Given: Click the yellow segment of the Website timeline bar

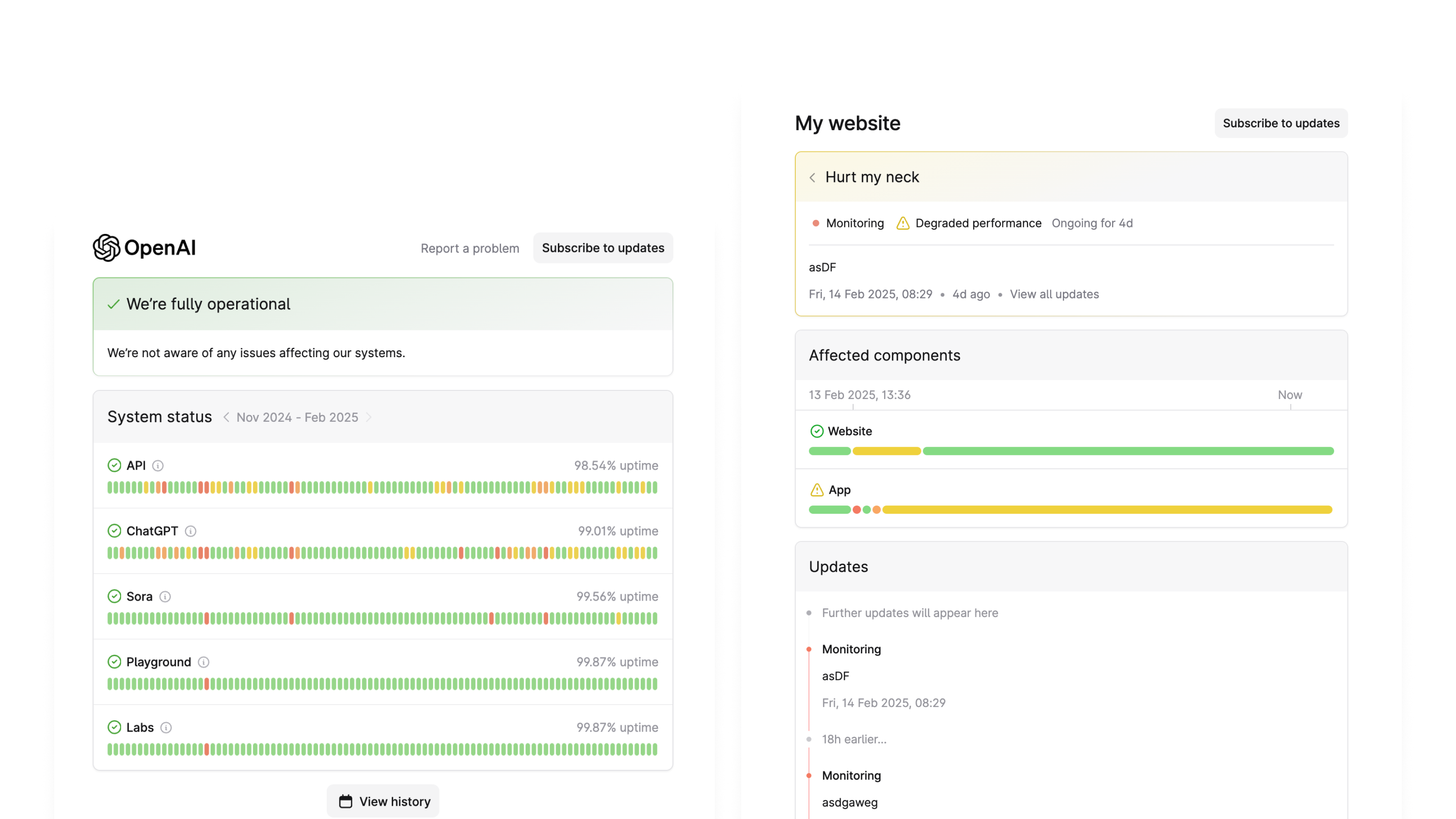Looking at the screenshot, I should pos(886,451).
